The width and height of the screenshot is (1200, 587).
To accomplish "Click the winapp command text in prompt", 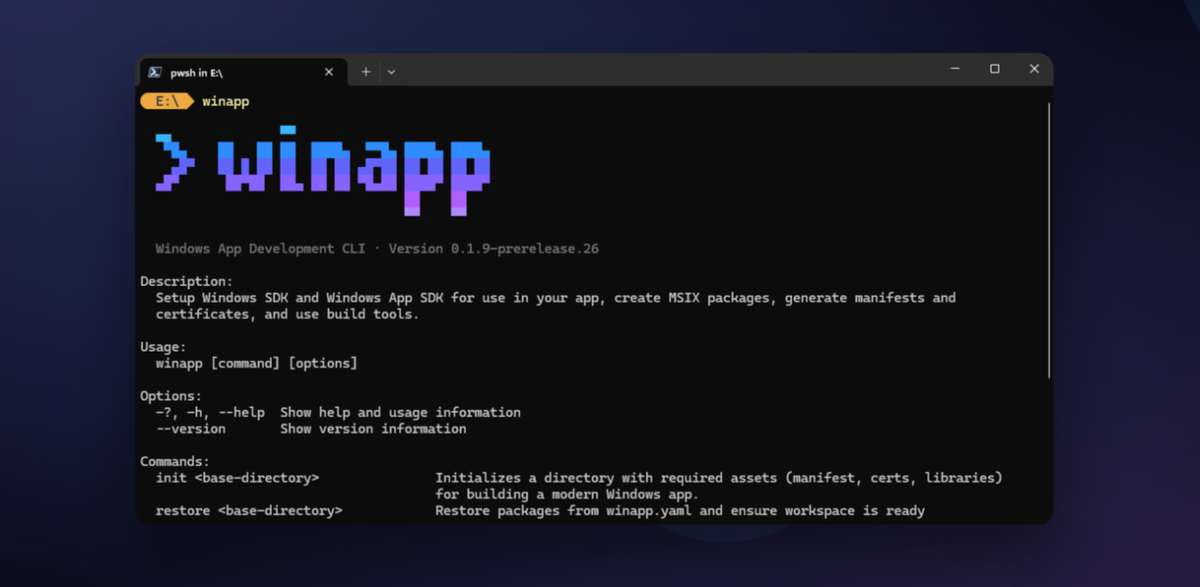I will [225, 101].
